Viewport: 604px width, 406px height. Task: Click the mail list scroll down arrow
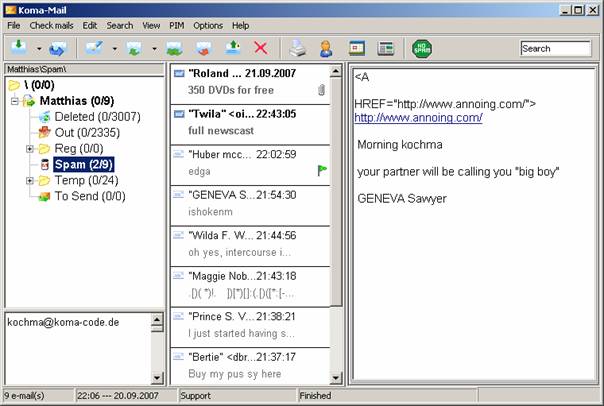click(336, 378)
